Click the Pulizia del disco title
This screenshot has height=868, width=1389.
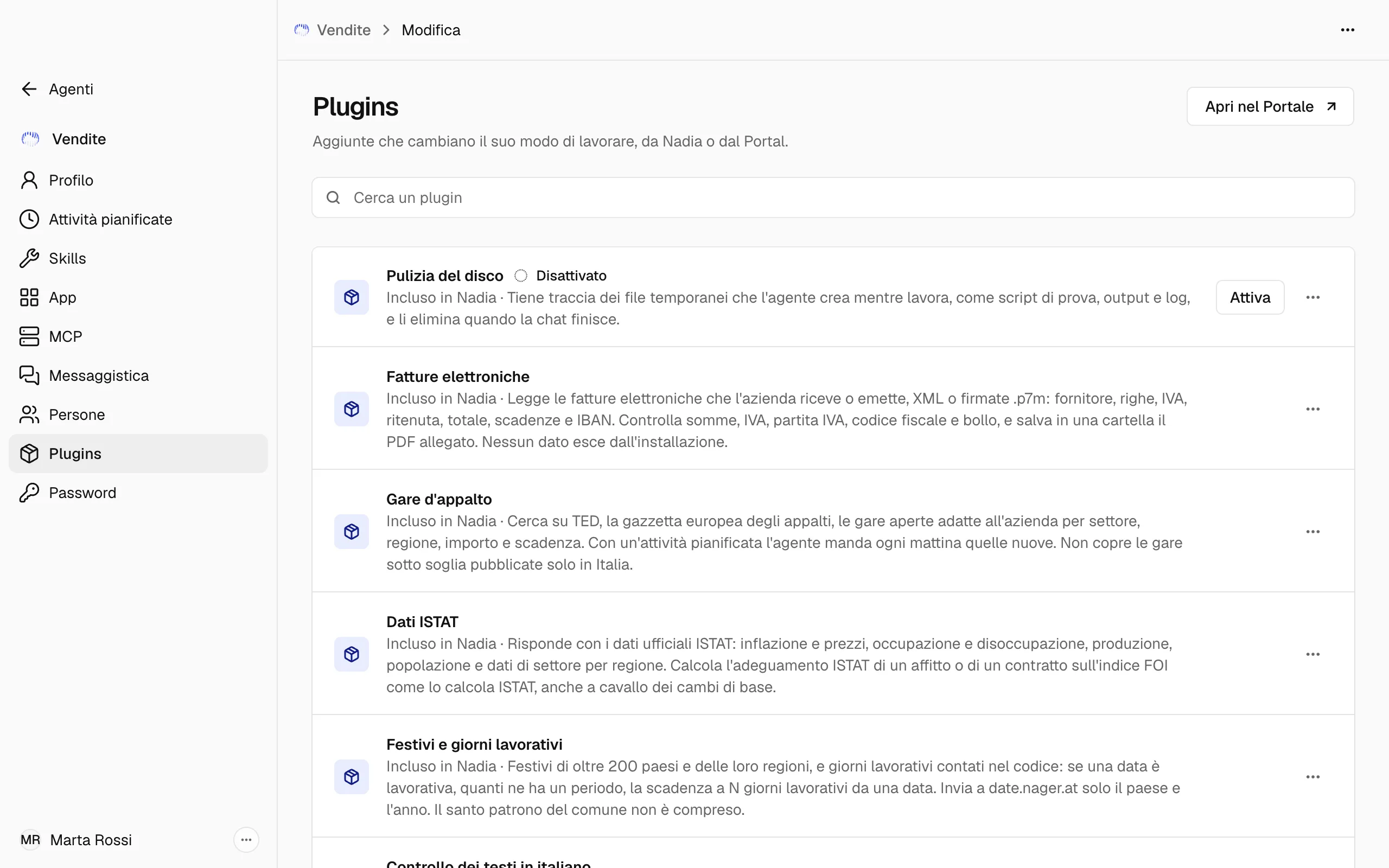(x=444, y=276)
